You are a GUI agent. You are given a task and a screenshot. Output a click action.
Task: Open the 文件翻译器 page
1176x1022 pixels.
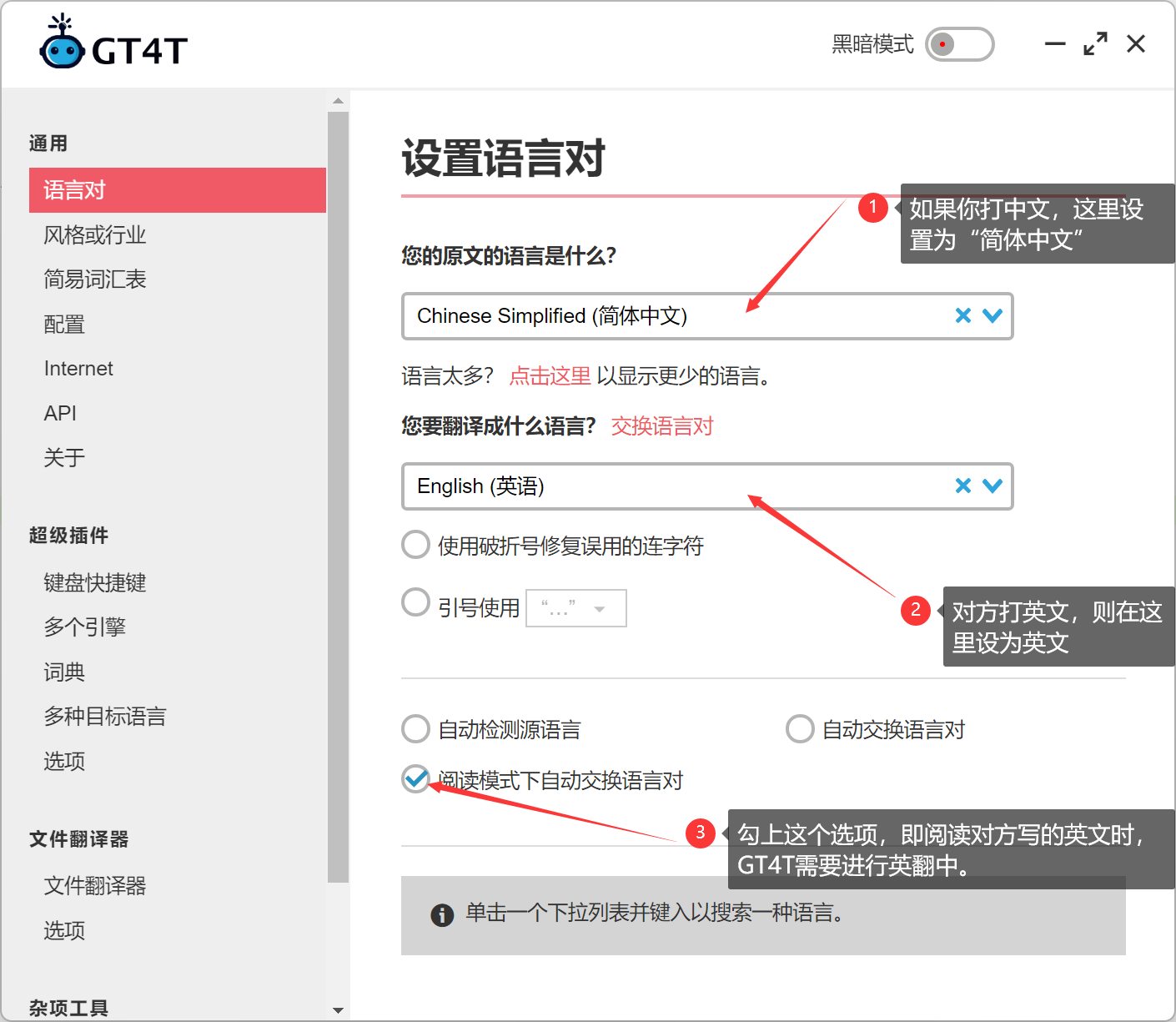(94, 886)
